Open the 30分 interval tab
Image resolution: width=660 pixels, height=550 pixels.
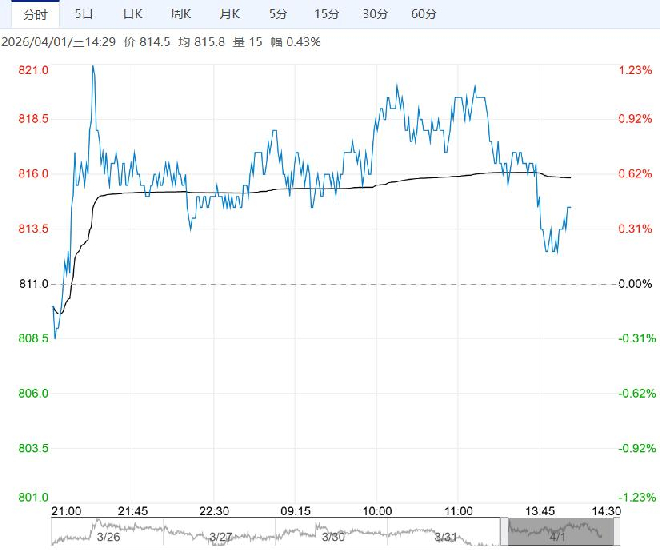point(375,14)
